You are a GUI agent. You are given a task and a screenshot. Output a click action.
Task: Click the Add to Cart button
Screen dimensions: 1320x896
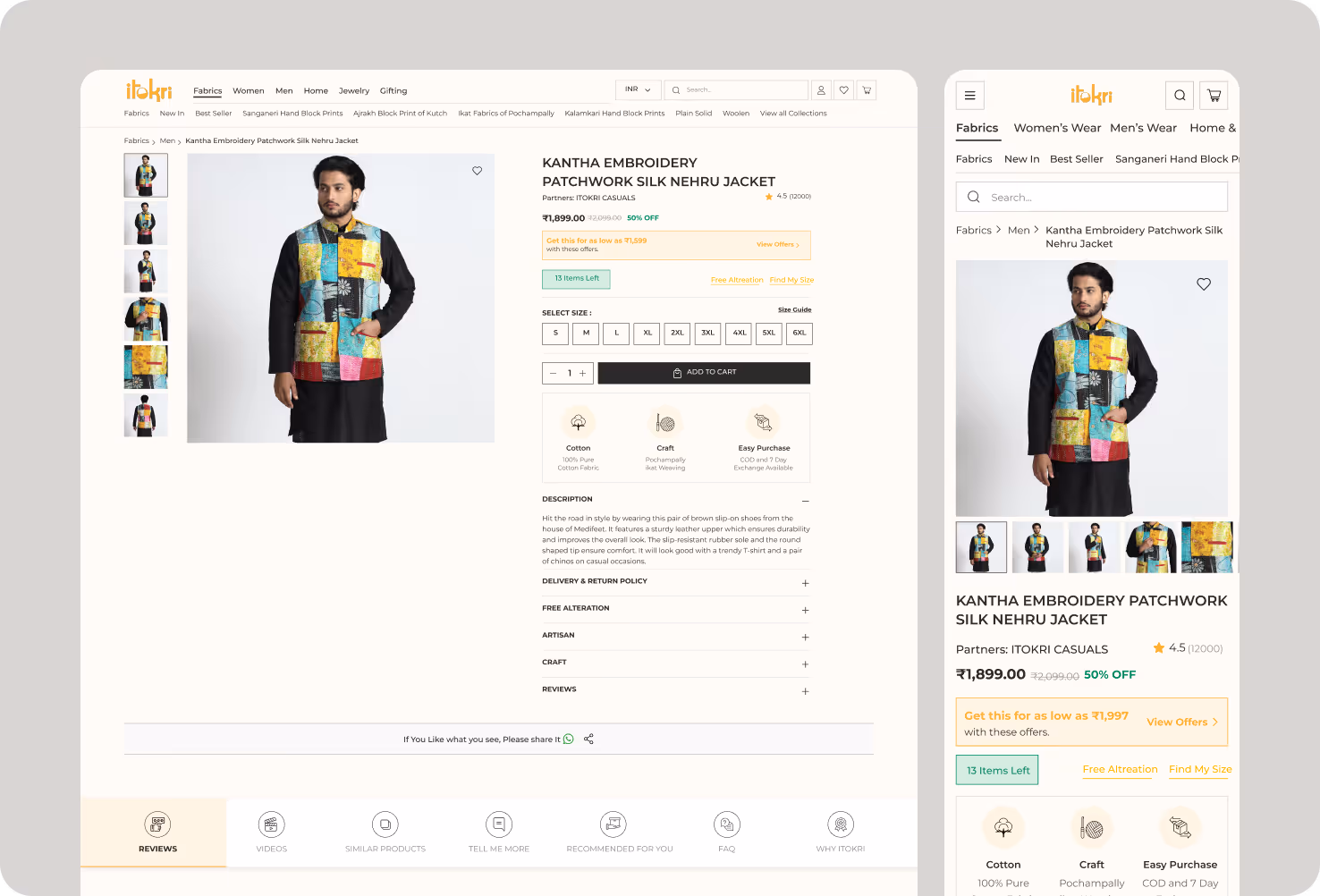[x=704, y=373]
